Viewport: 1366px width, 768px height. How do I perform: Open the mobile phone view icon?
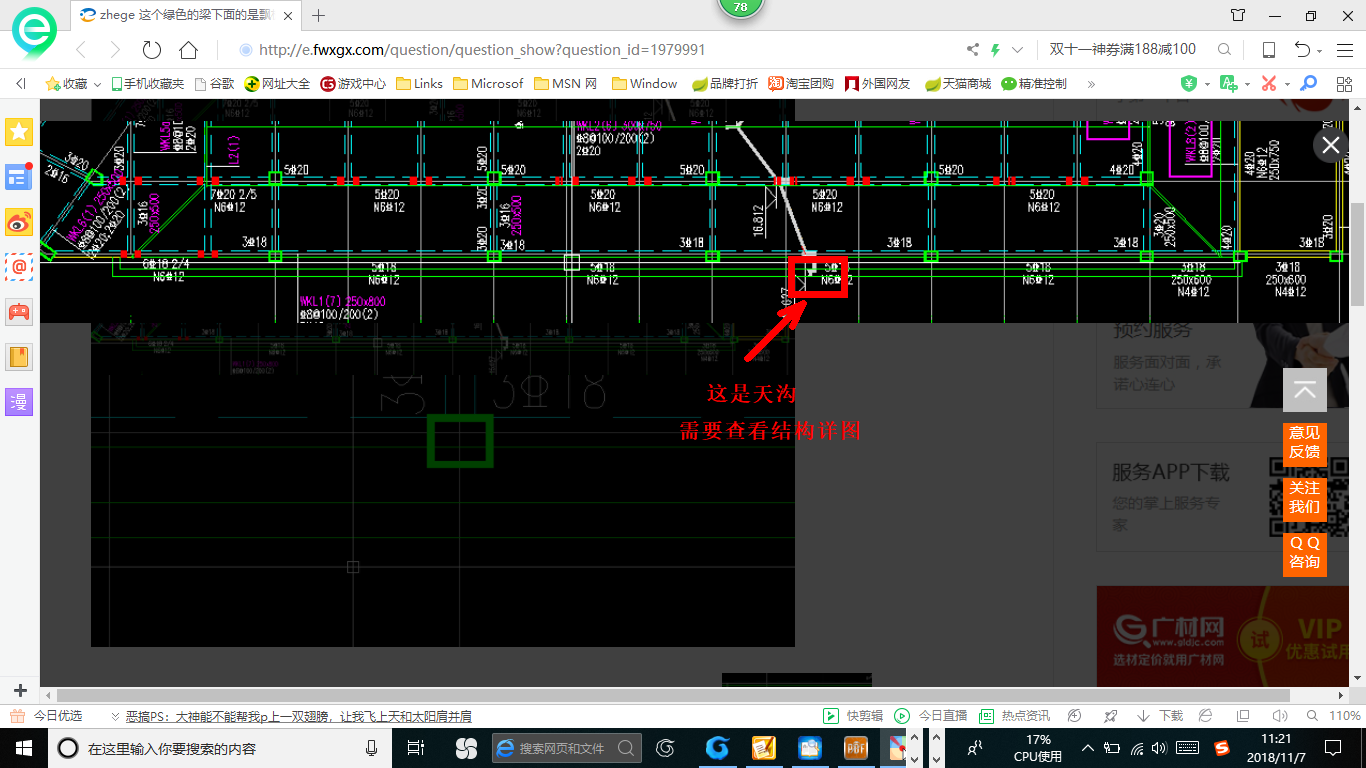[x=1269, y=50]
